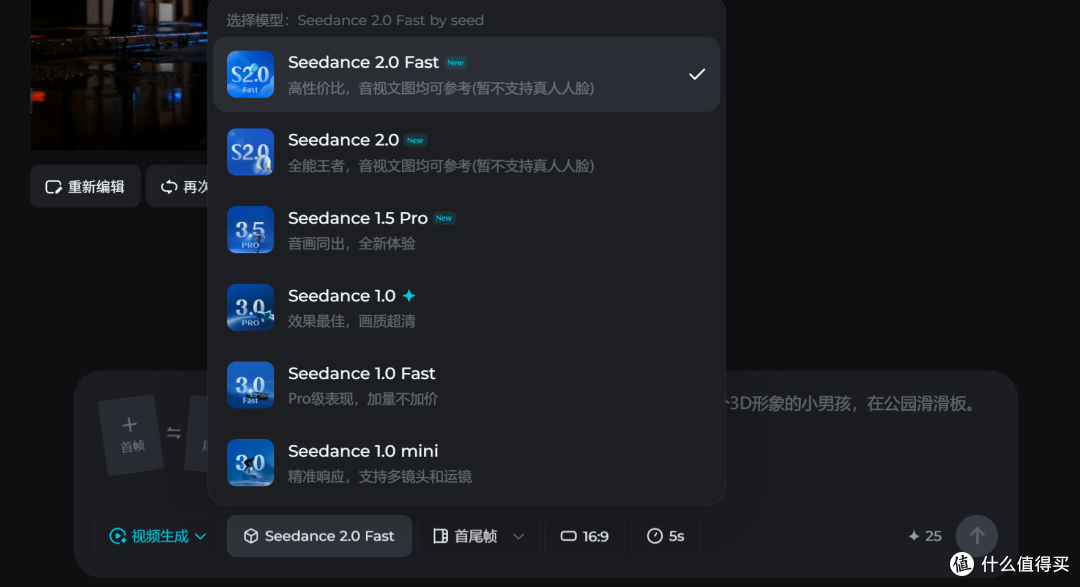Click the New badge on Seedance 2.0 Fast
This screenshot has width=1080, height=587.
point(455,63)
